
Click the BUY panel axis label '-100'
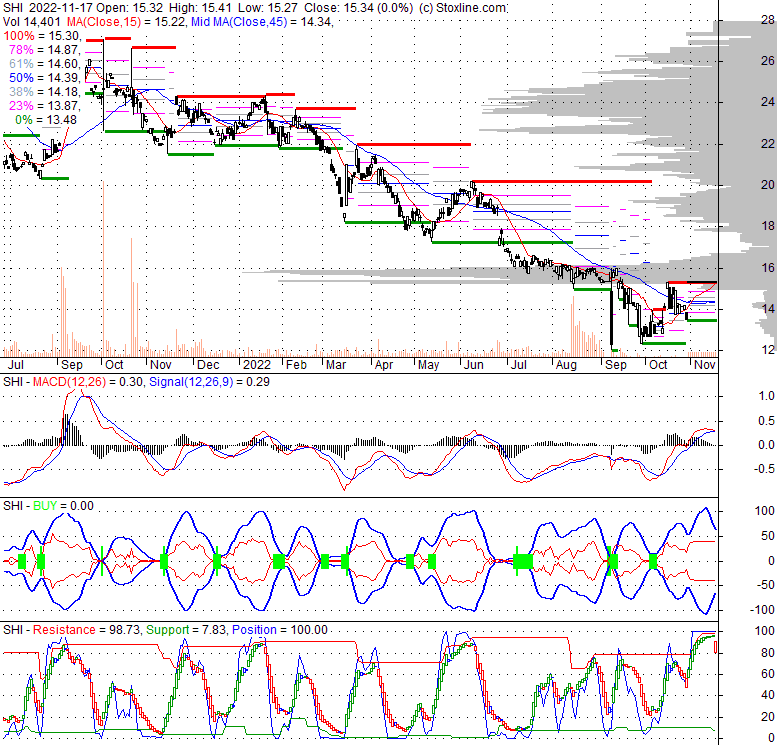click(762, 610)
